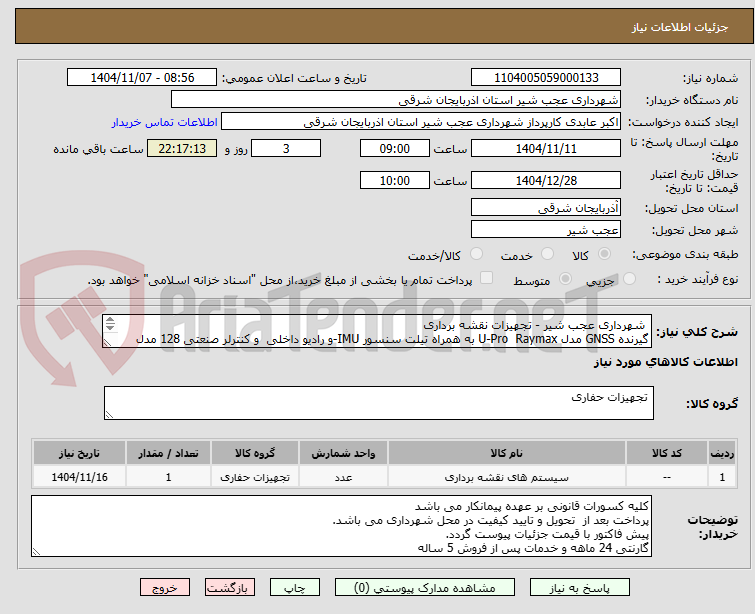This screenshot has width=755, height=614.
Task: Click the validity time field 10:00
Action: 395,181
